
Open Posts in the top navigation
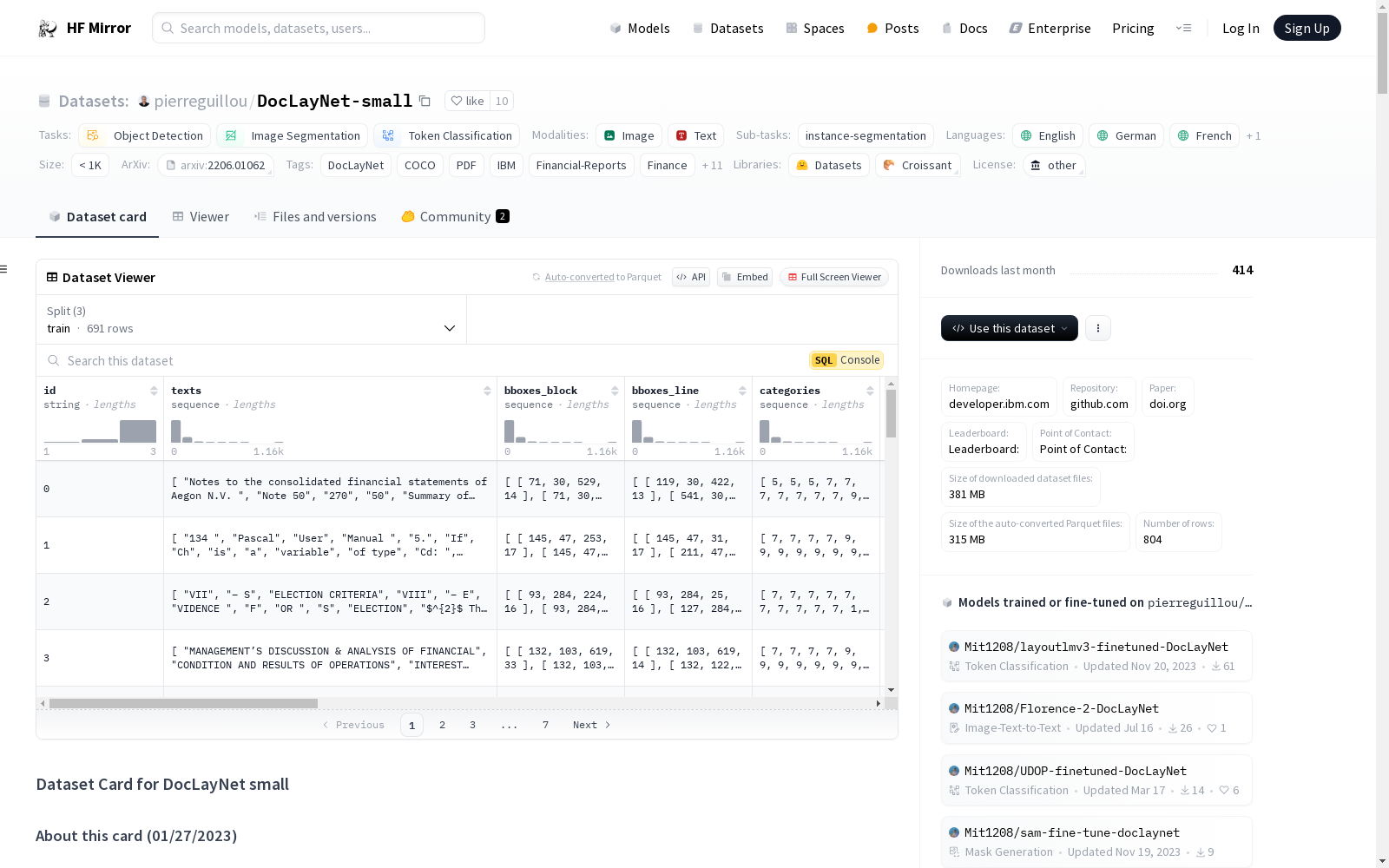892,29
